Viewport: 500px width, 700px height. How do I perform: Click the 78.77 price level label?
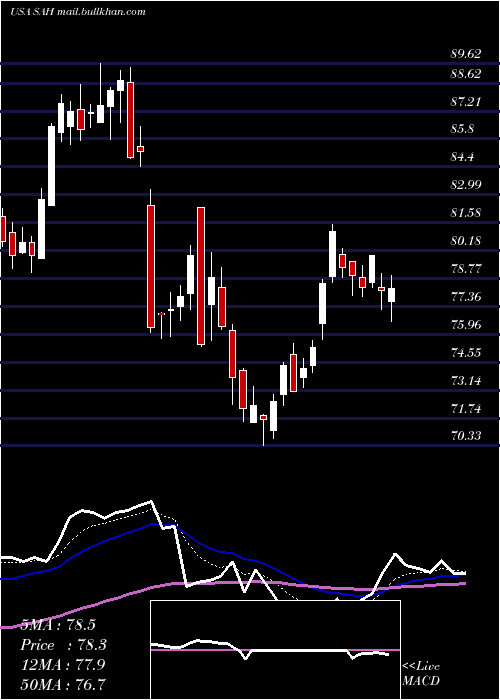(x=466, y=269)
